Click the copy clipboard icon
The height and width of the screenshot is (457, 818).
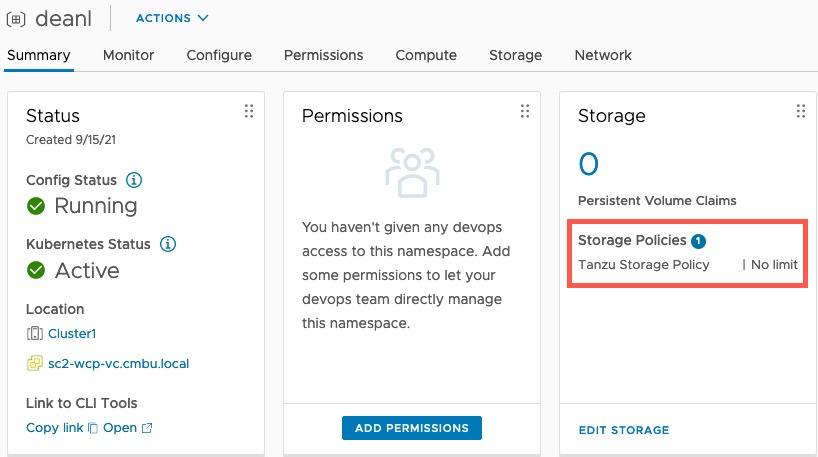click(x=93, y=428)
